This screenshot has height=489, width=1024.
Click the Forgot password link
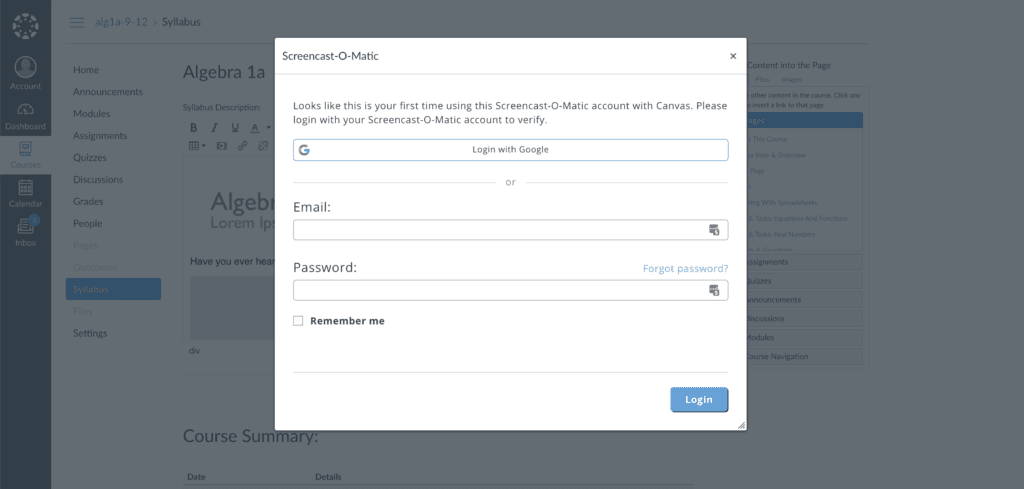pyautogui.click(x=685, y=268)
